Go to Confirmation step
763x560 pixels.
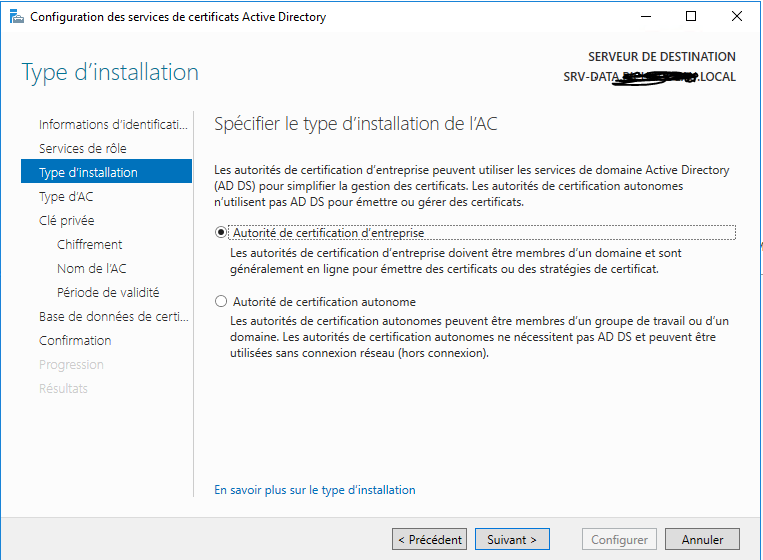point(75,341)
